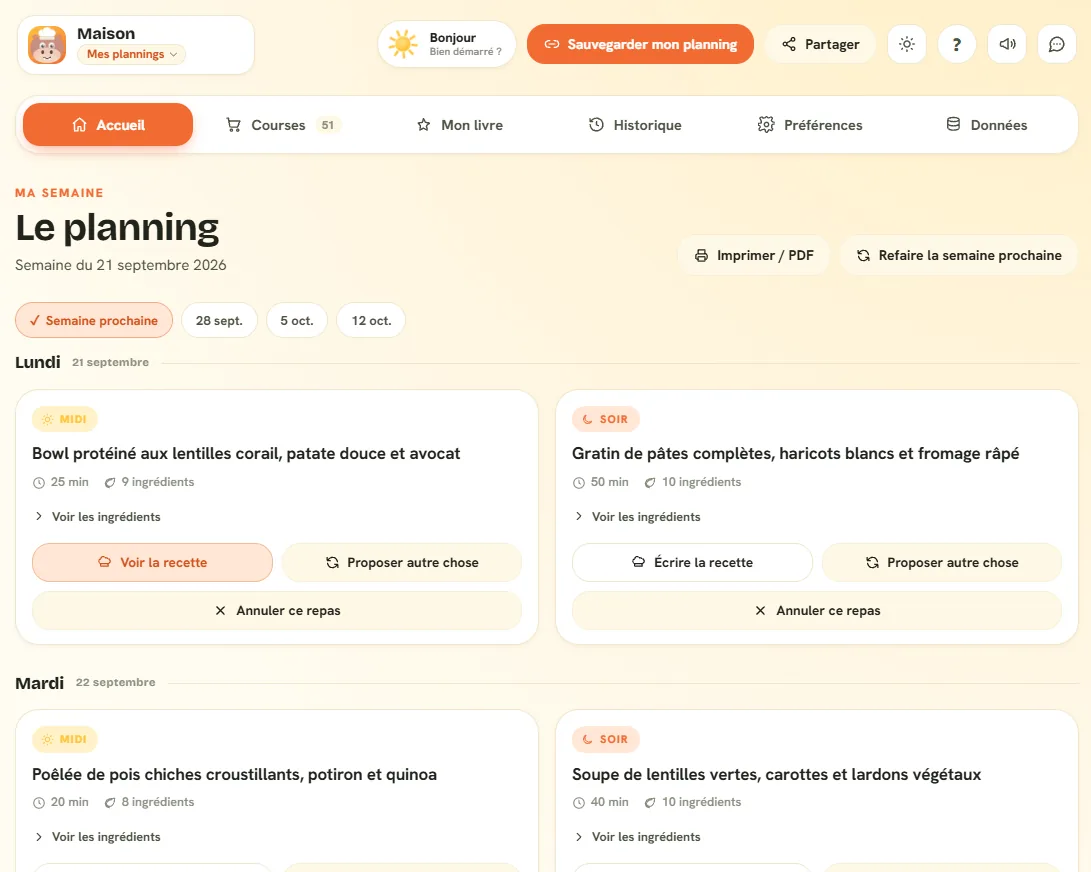
Task: Open the Historique tab
Action: [x=635, y=125]
